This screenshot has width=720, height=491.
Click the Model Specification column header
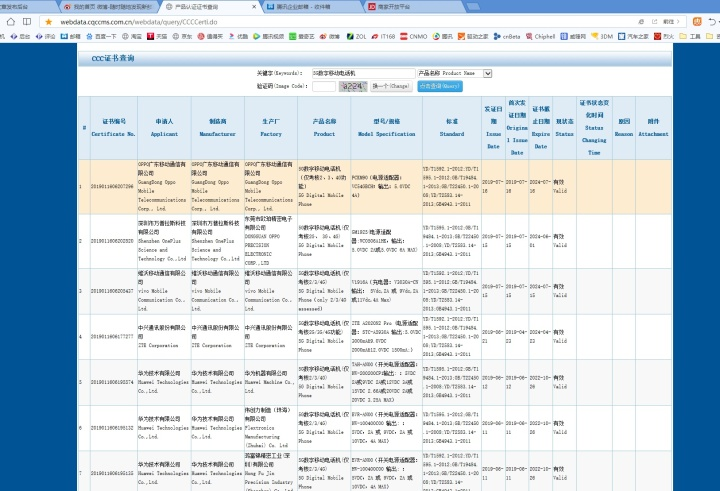click(x=387, y=128)
